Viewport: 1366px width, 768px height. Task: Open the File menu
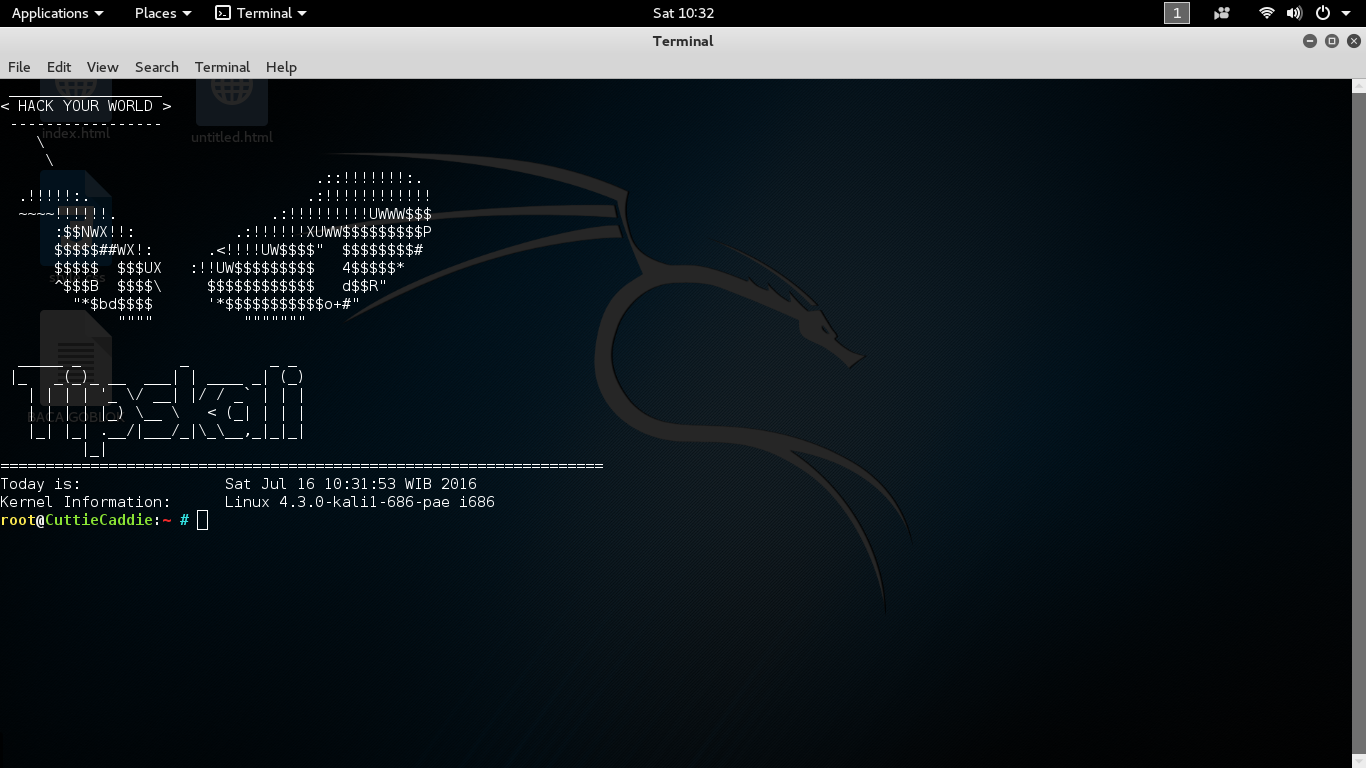[x=19, y=67]
